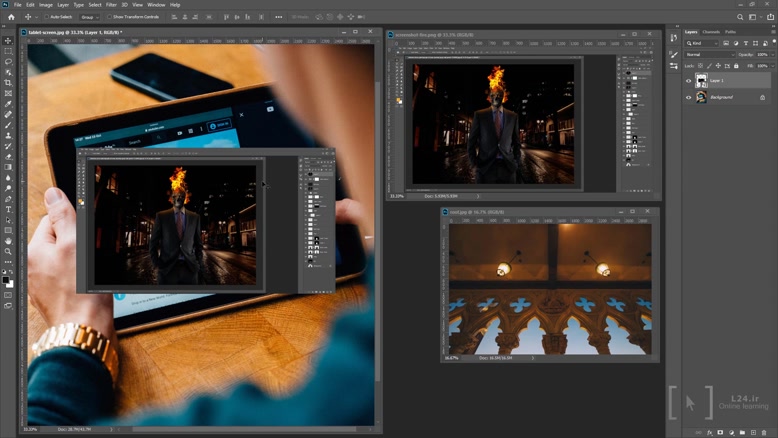
Task: Click the foreground color swatch
Action: [x=7, y=281]
